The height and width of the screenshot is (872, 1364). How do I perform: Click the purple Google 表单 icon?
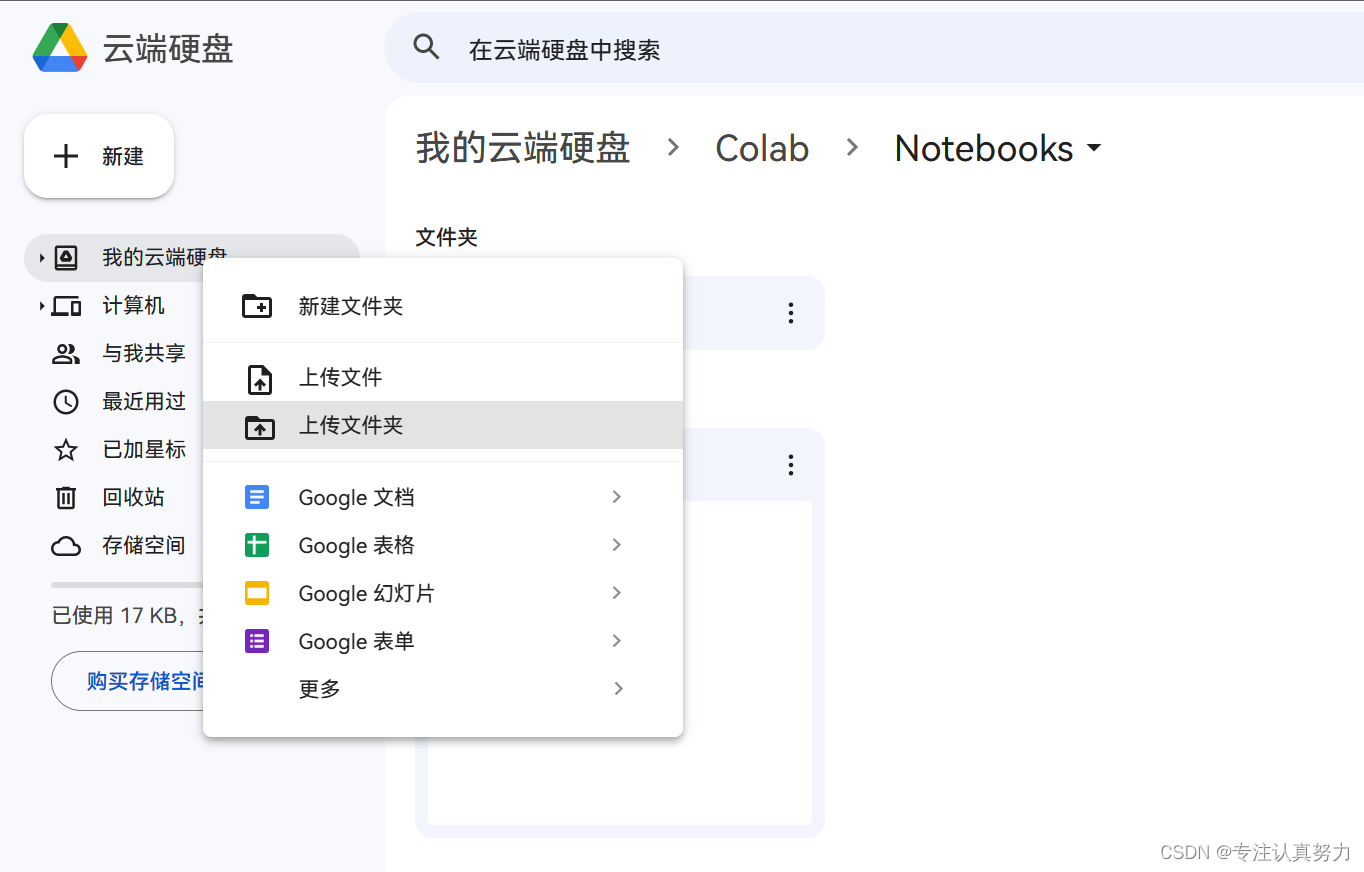click(x=257, y=641)
